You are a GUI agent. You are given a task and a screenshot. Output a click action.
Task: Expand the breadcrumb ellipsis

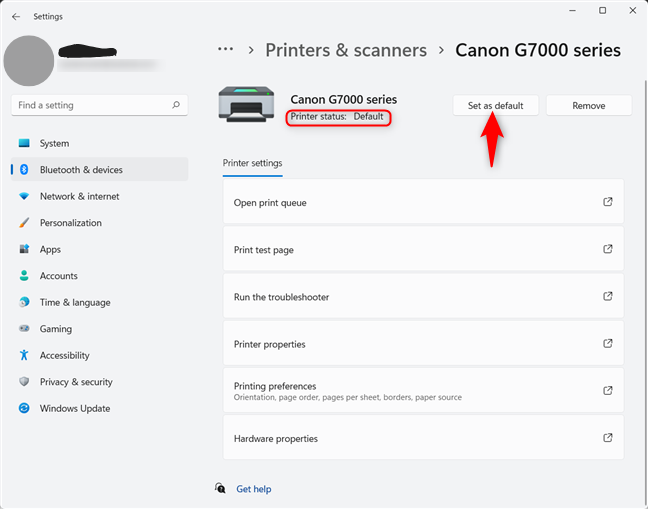[x=225, y=49]
